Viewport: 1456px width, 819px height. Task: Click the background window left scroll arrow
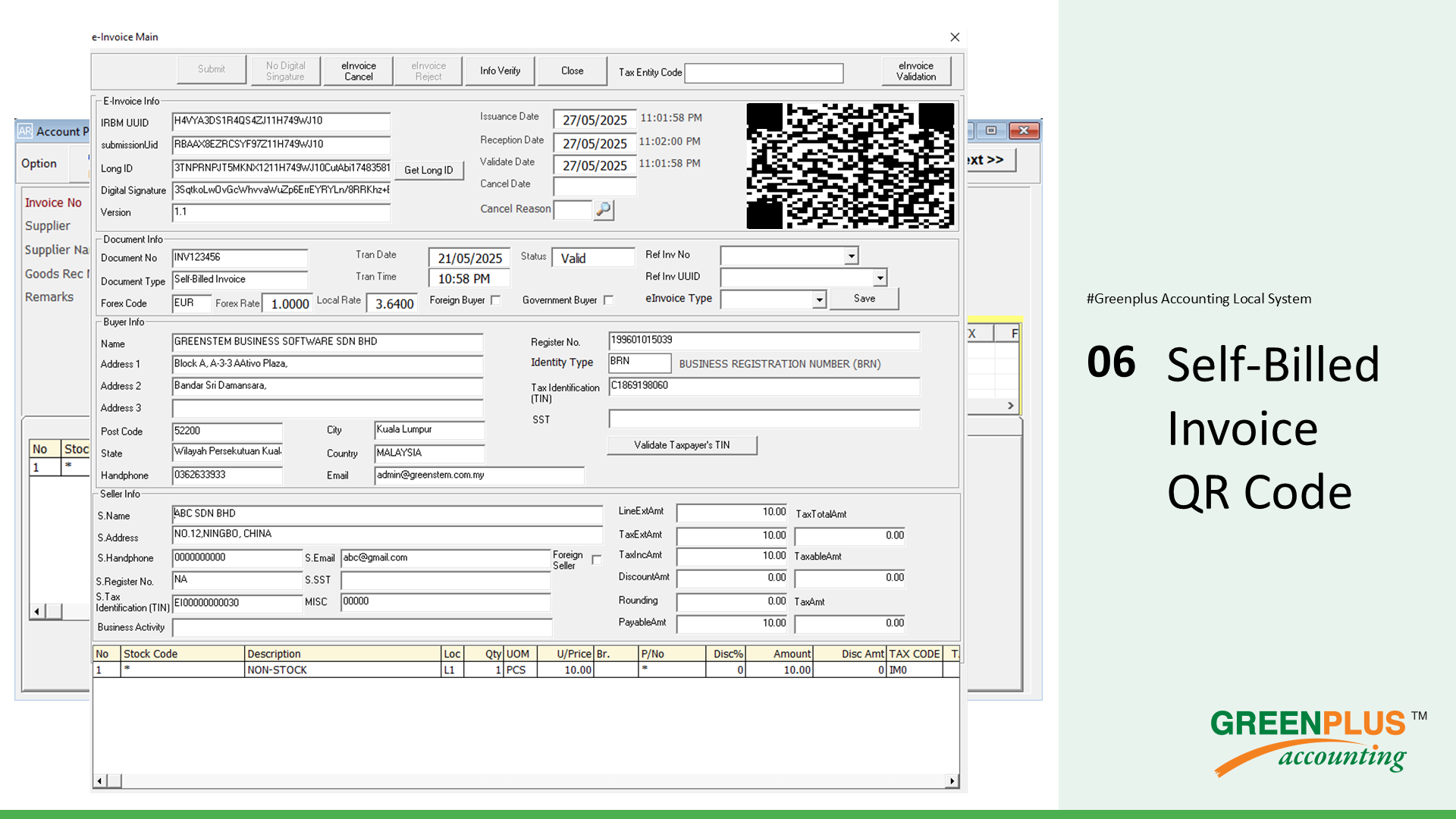click(x=37, y=612)
